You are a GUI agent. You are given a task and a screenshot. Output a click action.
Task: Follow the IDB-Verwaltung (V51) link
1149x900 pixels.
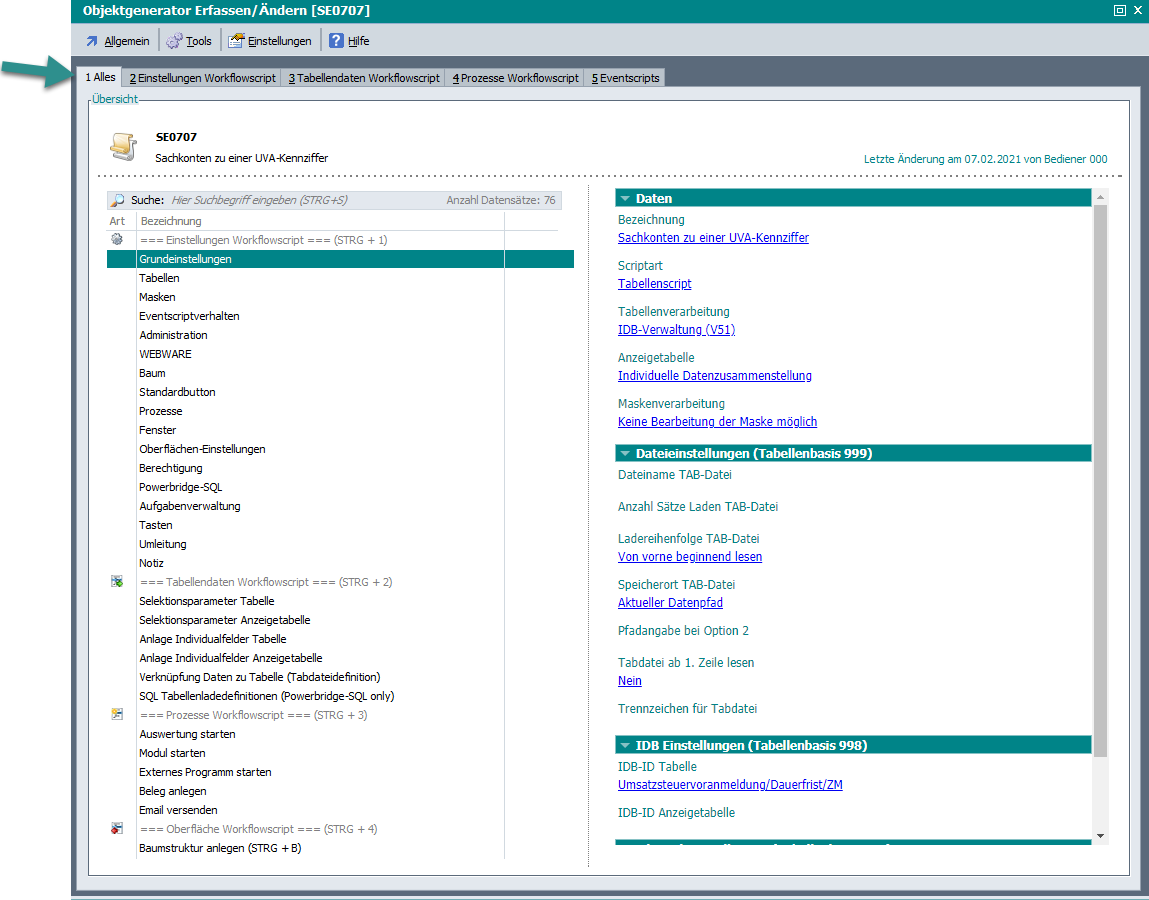pyautogui.click(x=676, y=330)
